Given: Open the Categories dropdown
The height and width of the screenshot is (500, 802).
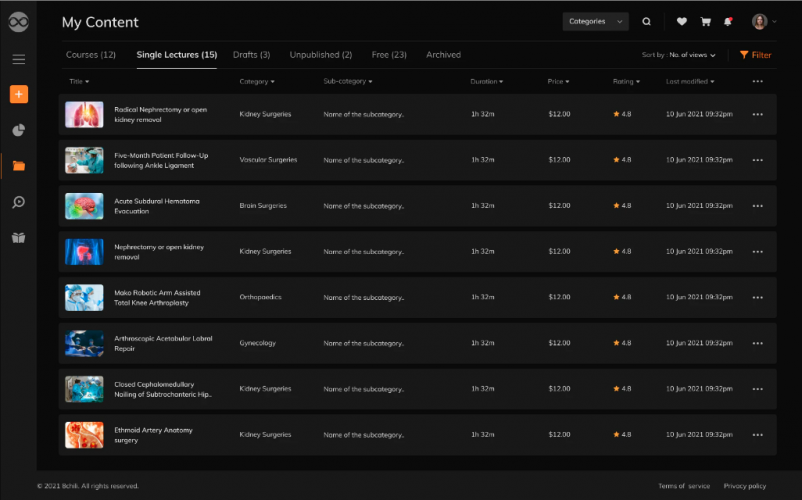Looking at the screenshot, I should coord(595,22).
